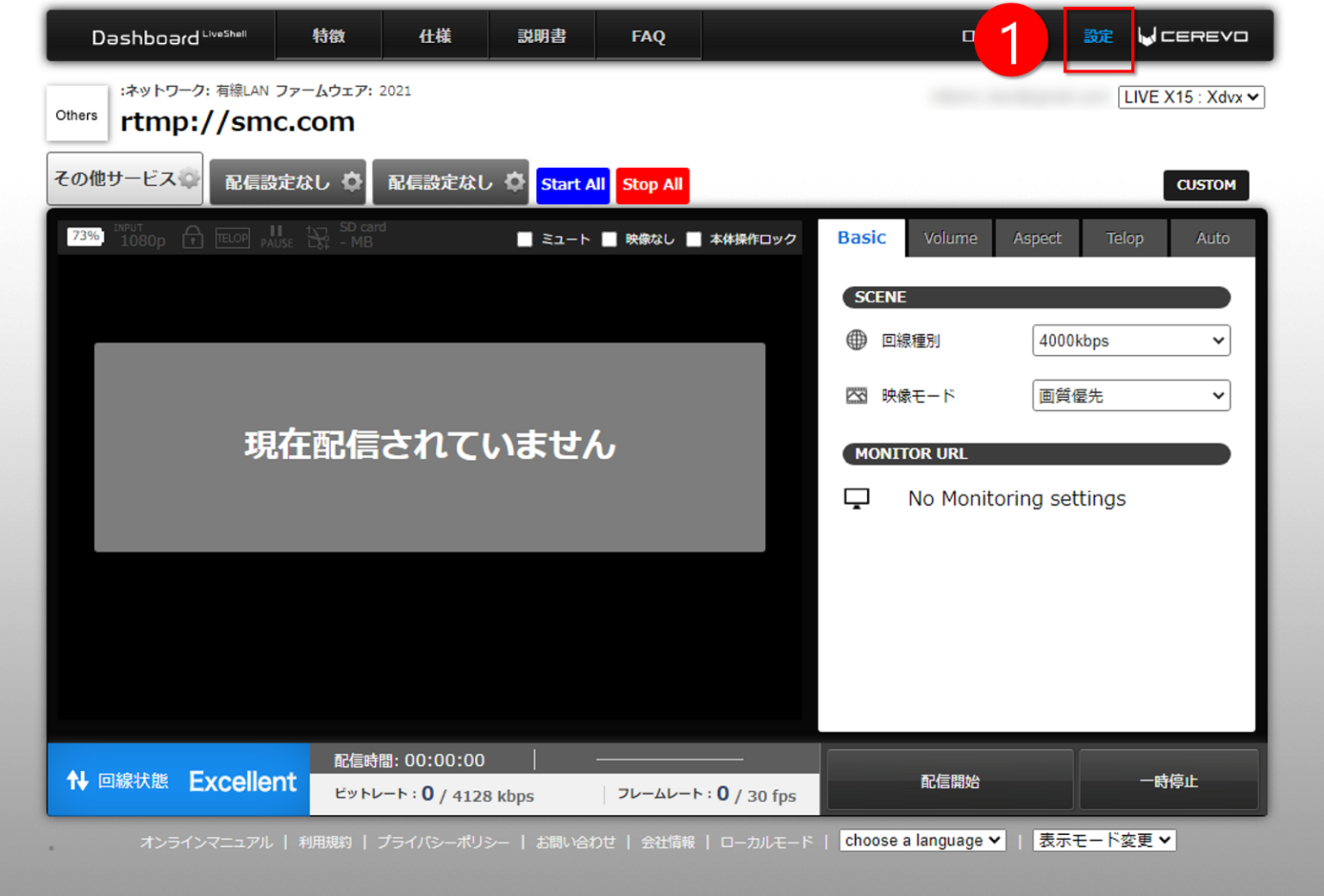This screenshot has height=896, width=1324.
Task: Click the globe icon beside 回線種別
Action: pyautogui.click(x=856, y=340)
